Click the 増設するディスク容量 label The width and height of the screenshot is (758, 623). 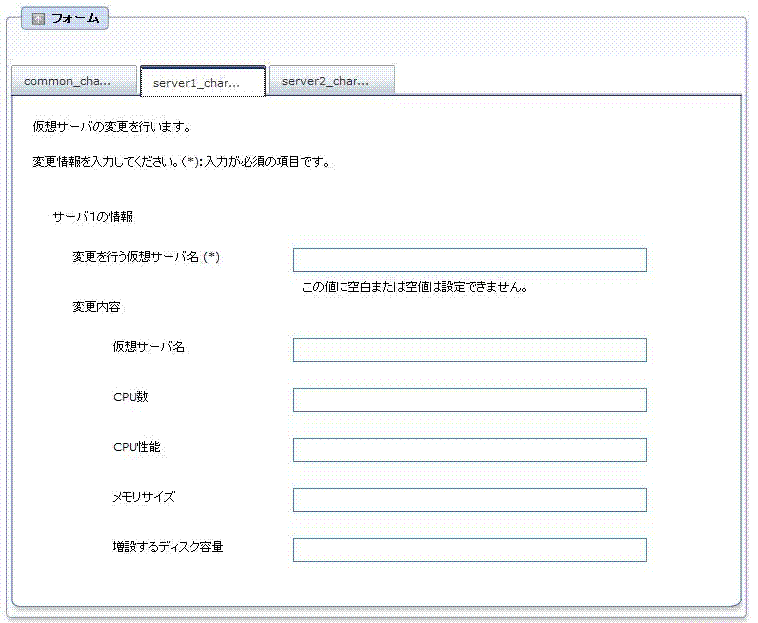[x=168, y=547]
